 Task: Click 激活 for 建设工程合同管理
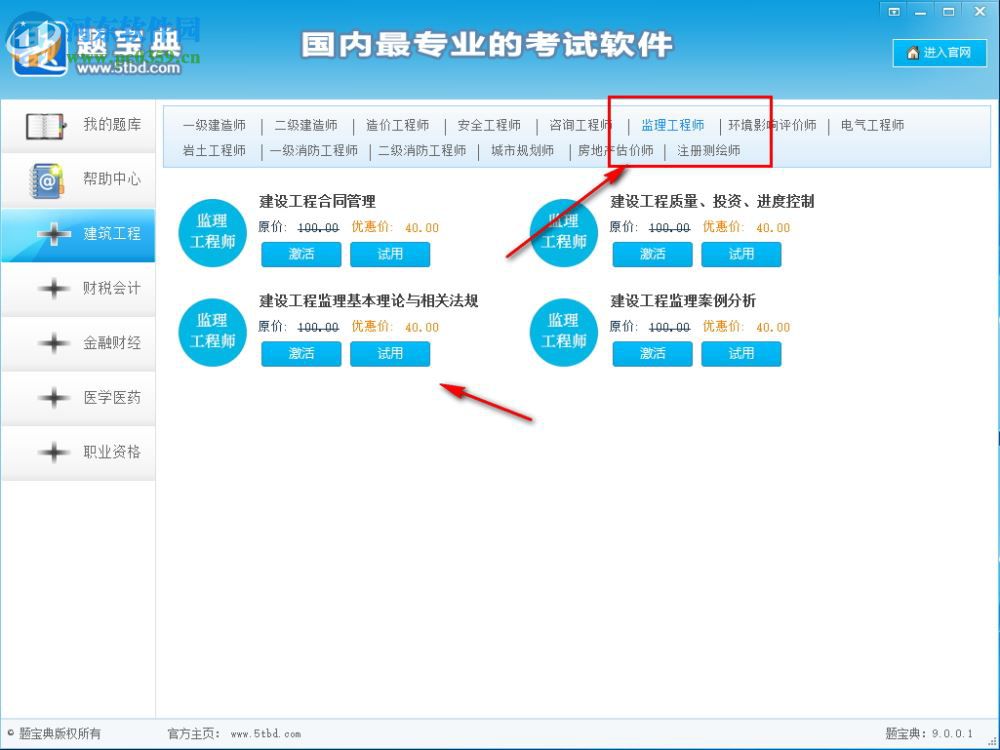coord(300,254)
